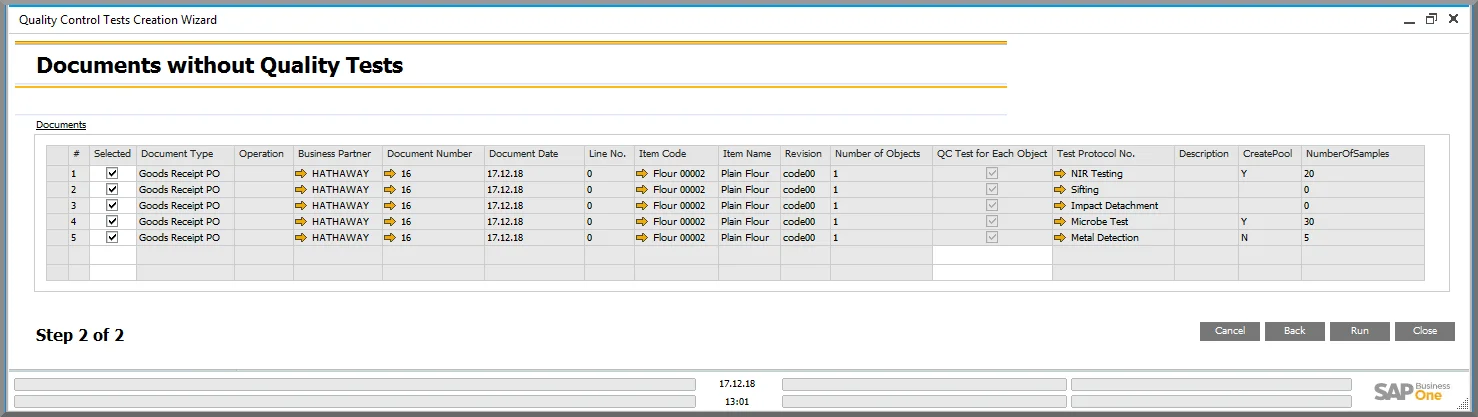
Task: Open document 16 link arrow in row 3
Action: coord(390,205)
